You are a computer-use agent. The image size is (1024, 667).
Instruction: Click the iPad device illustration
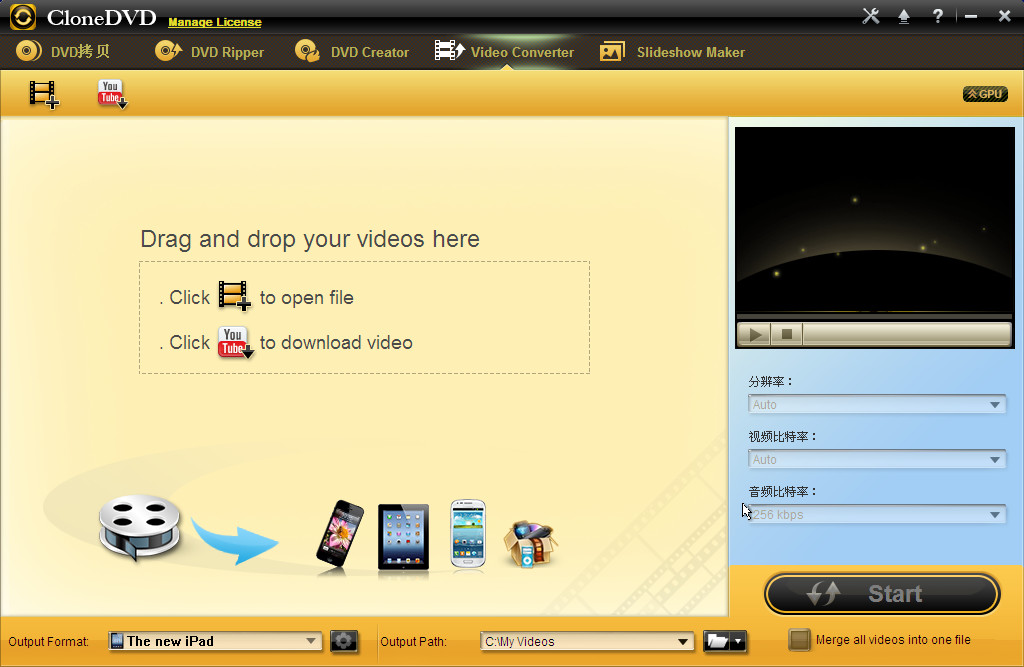point(404,536)
